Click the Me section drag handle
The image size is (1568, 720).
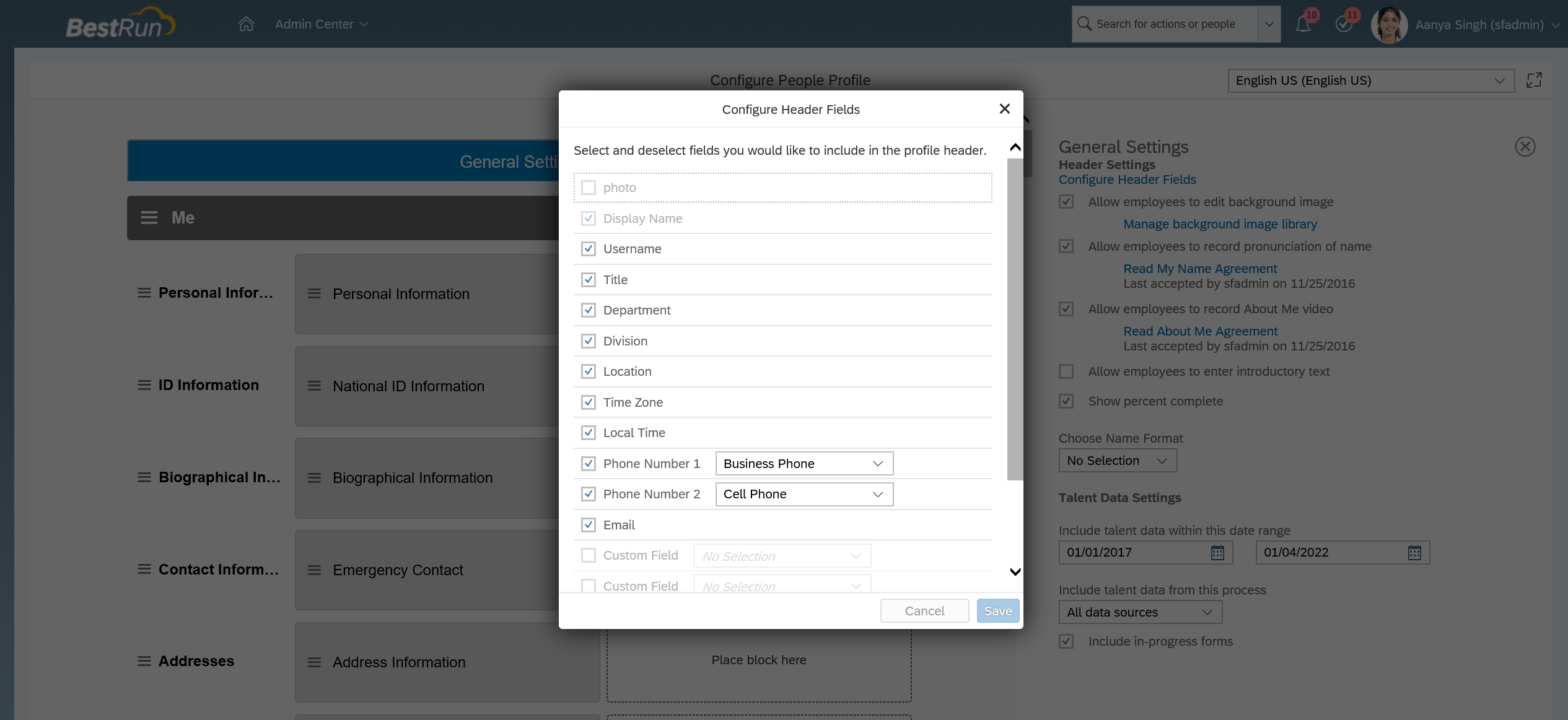click(149, 218)
